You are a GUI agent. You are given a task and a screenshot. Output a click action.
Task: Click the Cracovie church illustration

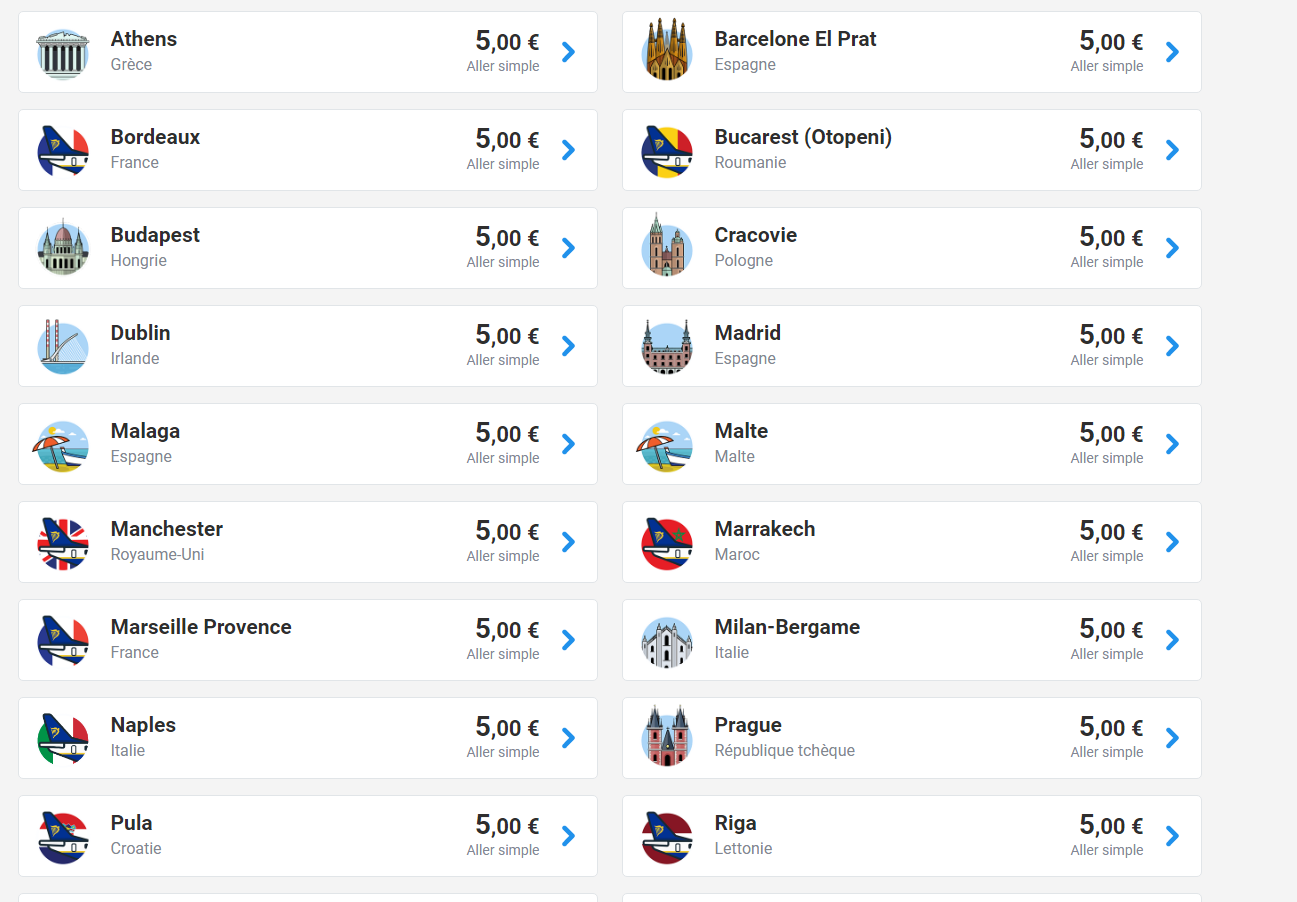pos(667,248)
